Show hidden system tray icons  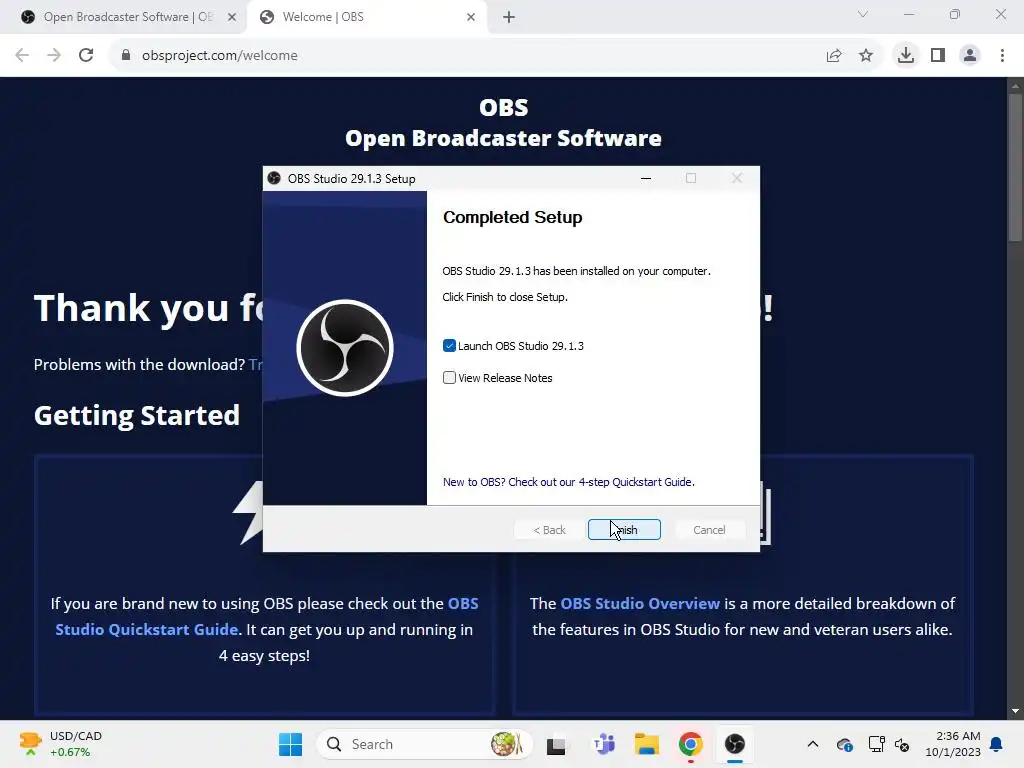[x=812, y=744]
